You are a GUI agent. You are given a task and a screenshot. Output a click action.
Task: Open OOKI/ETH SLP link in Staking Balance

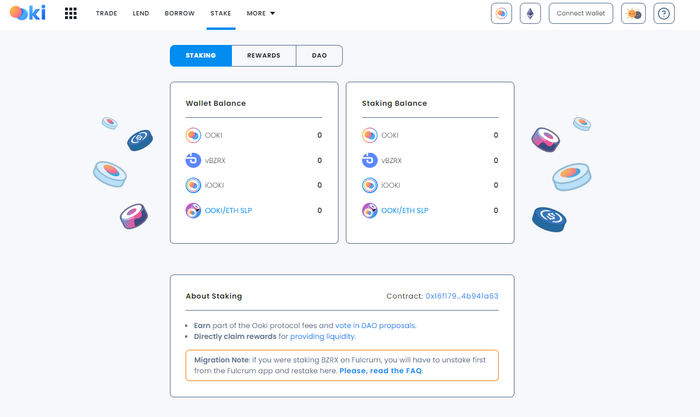pos(404,210)
